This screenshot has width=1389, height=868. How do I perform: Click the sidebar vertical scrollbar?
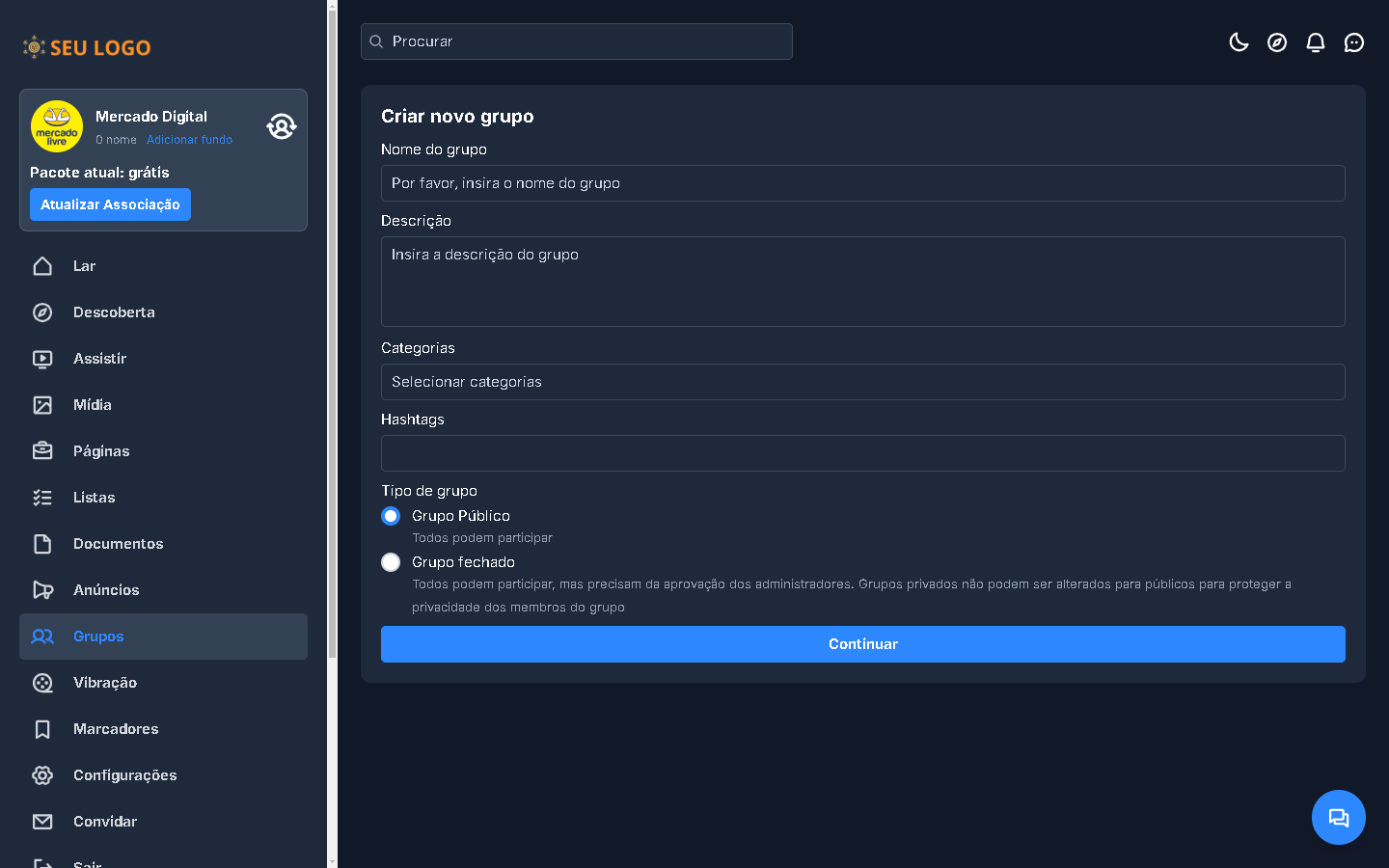333,386
